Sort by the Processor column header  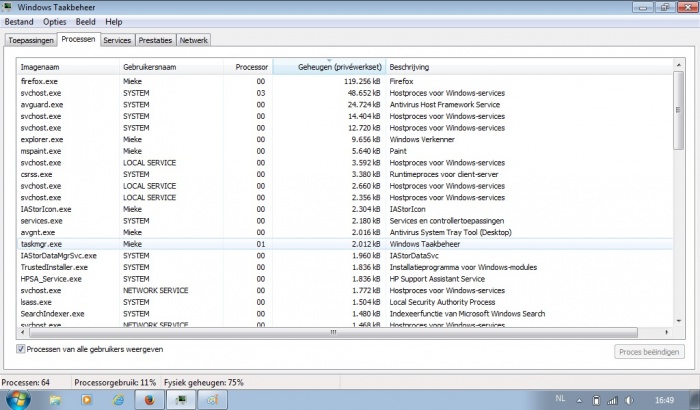click(x=248, y=67)
